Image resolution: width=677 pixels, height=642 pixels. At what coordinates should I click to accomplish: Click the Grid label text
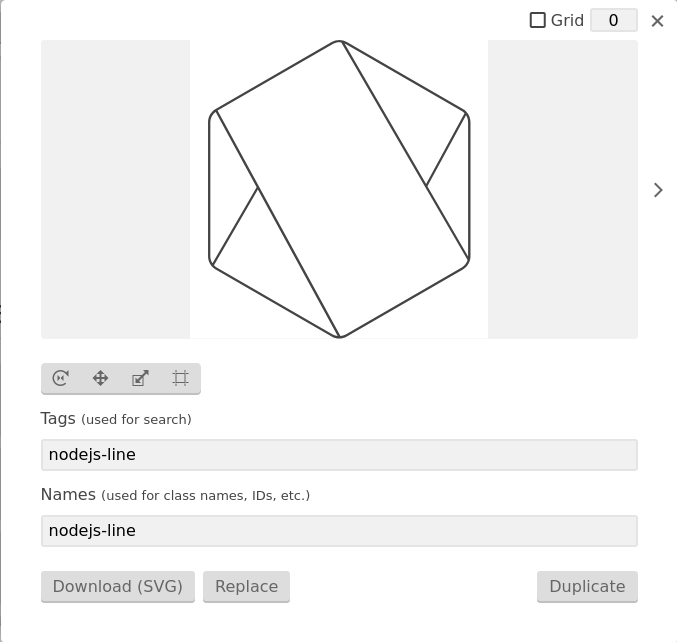tap(567, 20)
